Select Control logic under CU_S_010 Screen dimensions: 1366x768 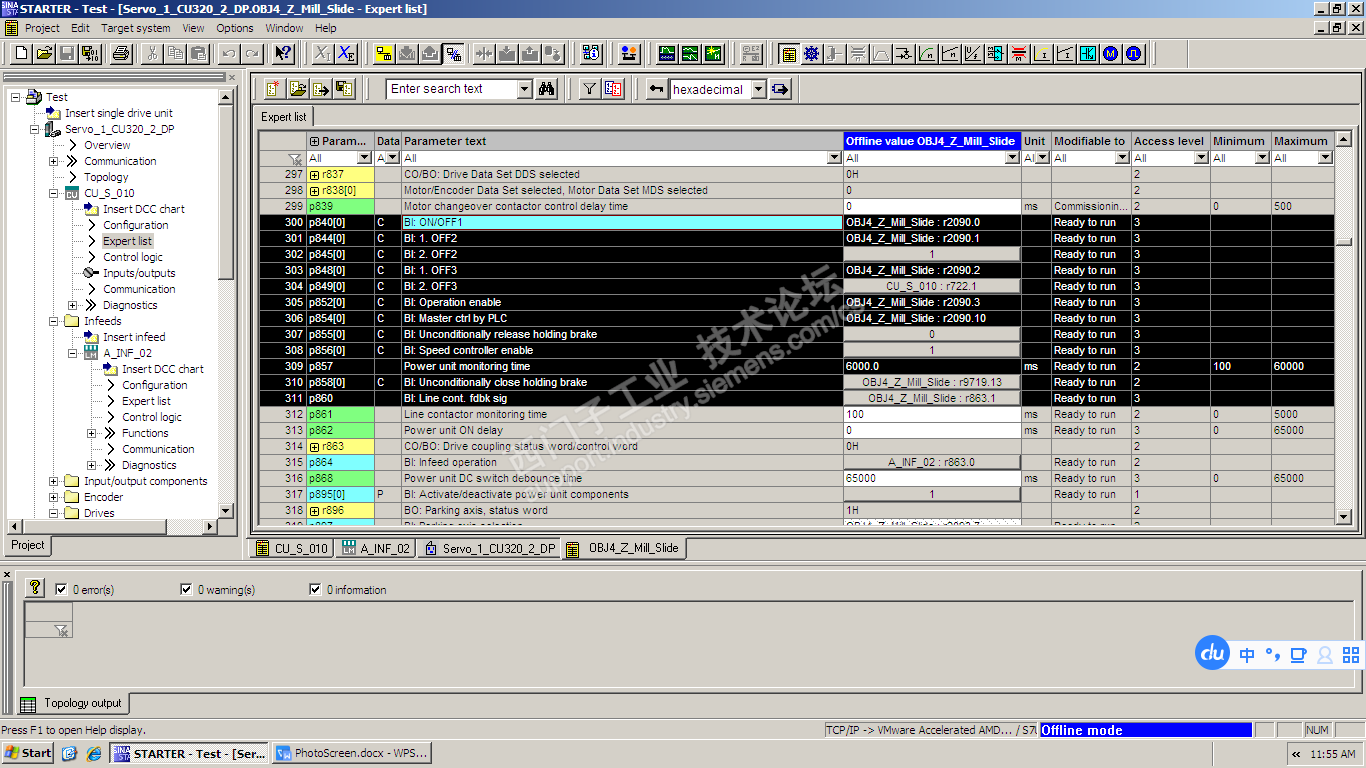coord(133,257)
